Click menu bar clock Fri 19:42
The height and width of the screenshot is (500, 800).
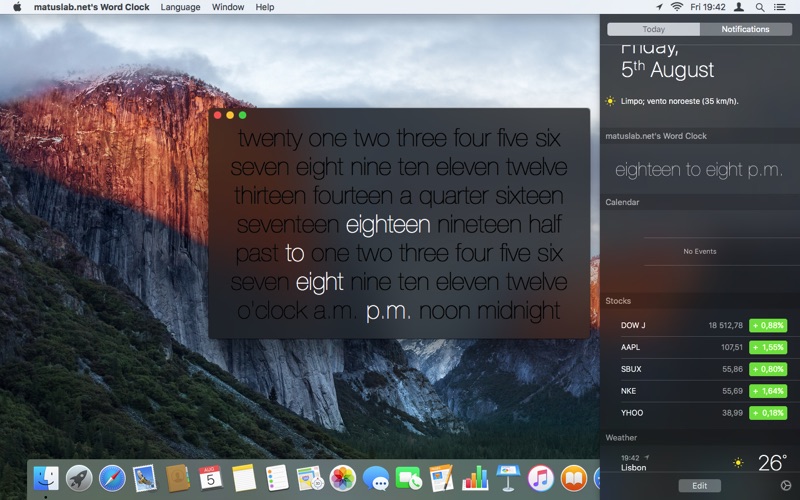click(708, 7)
